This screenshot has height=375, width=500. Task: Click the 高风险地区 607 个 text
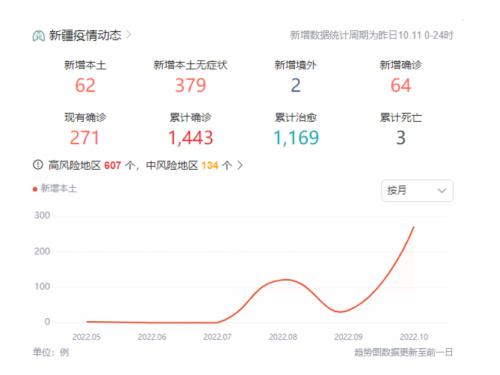click(x=92, y=165)
